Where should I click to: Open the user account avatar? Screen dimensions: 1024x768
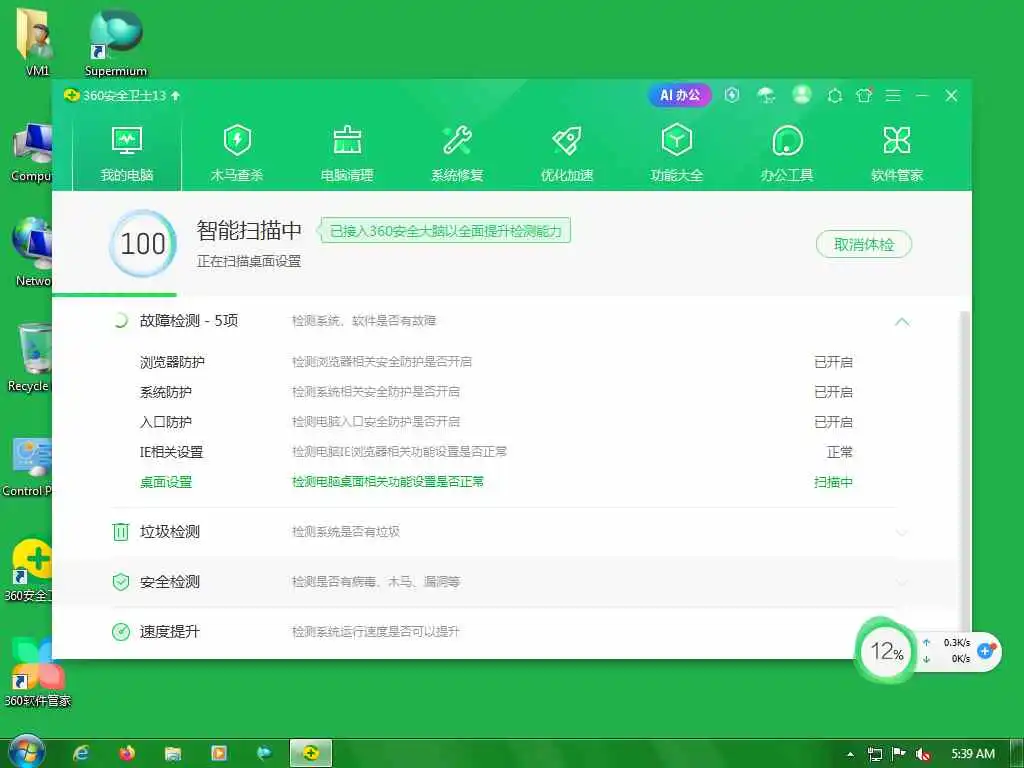801,95
